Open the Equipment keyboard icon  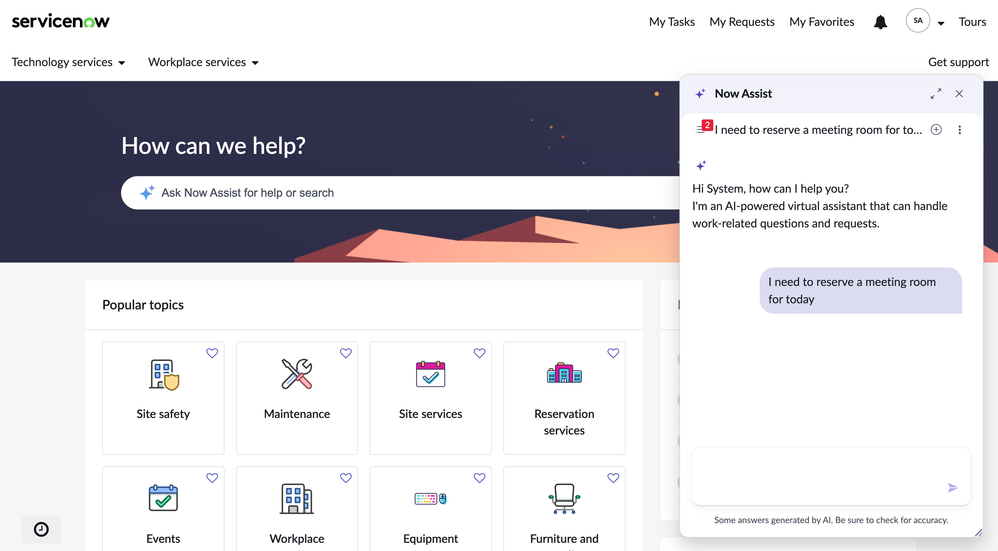coord(430,499)
